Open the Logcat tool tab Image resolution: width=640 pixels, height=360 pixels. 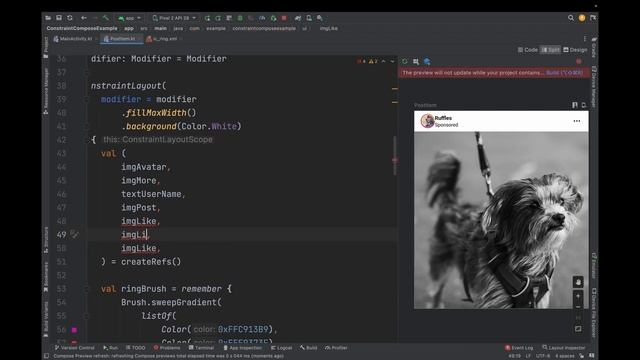coord(281,348)
